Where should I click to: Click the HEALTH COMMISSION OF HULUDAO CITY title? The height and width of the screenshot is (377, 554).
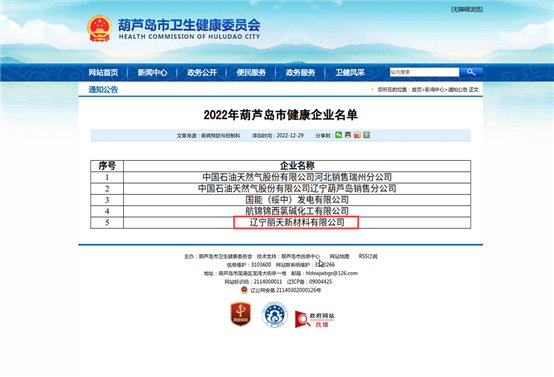[189, 36]
